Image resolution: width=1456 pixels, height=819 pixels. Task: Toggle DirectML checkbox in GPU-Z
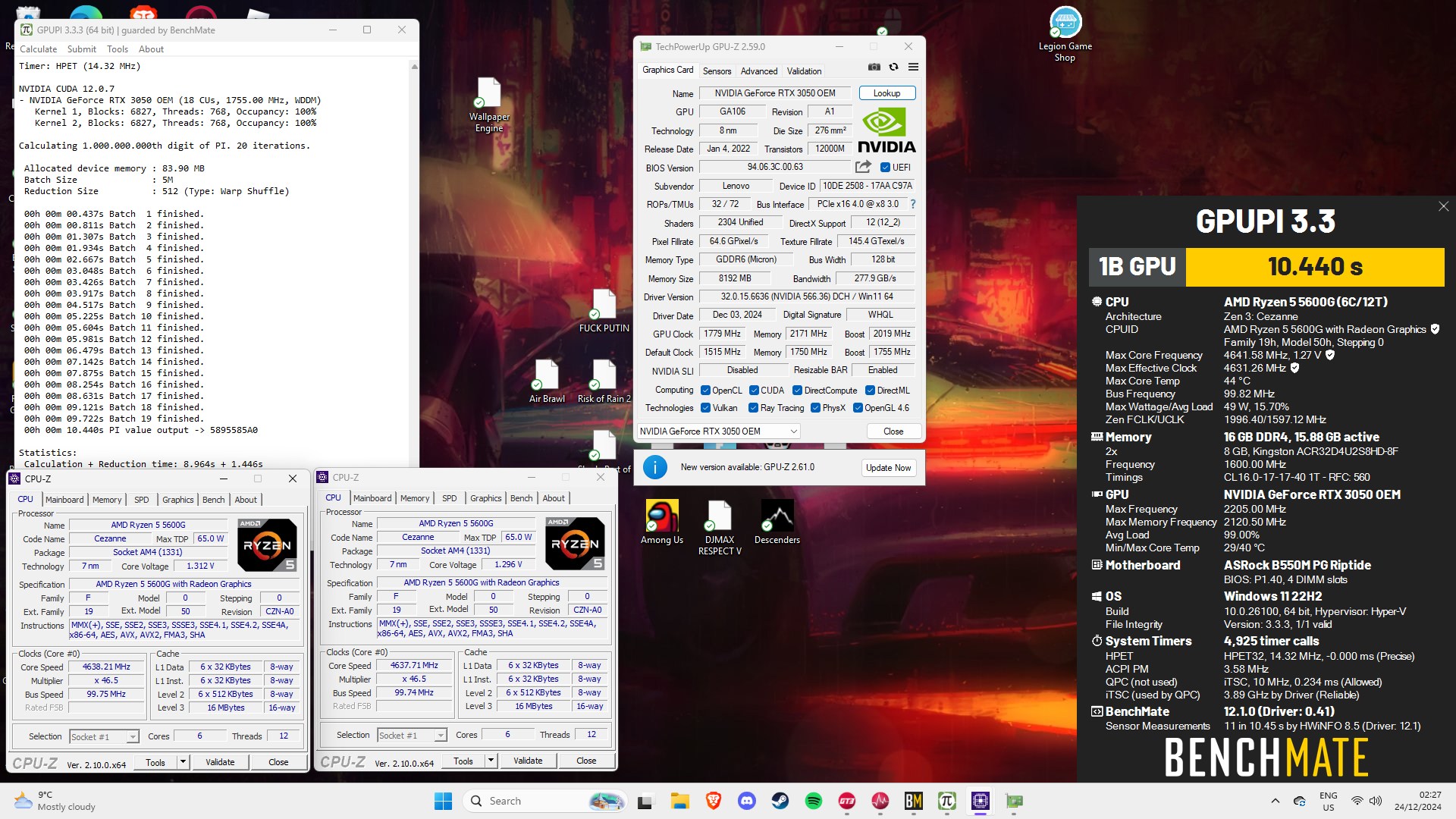[x=870, y=391]
